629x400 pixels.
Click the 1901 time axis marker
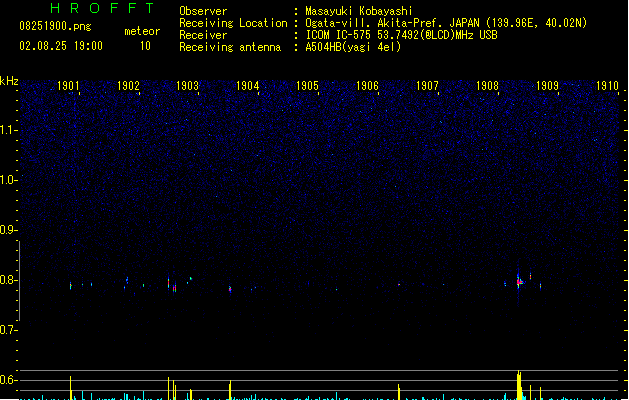point(69,86)
